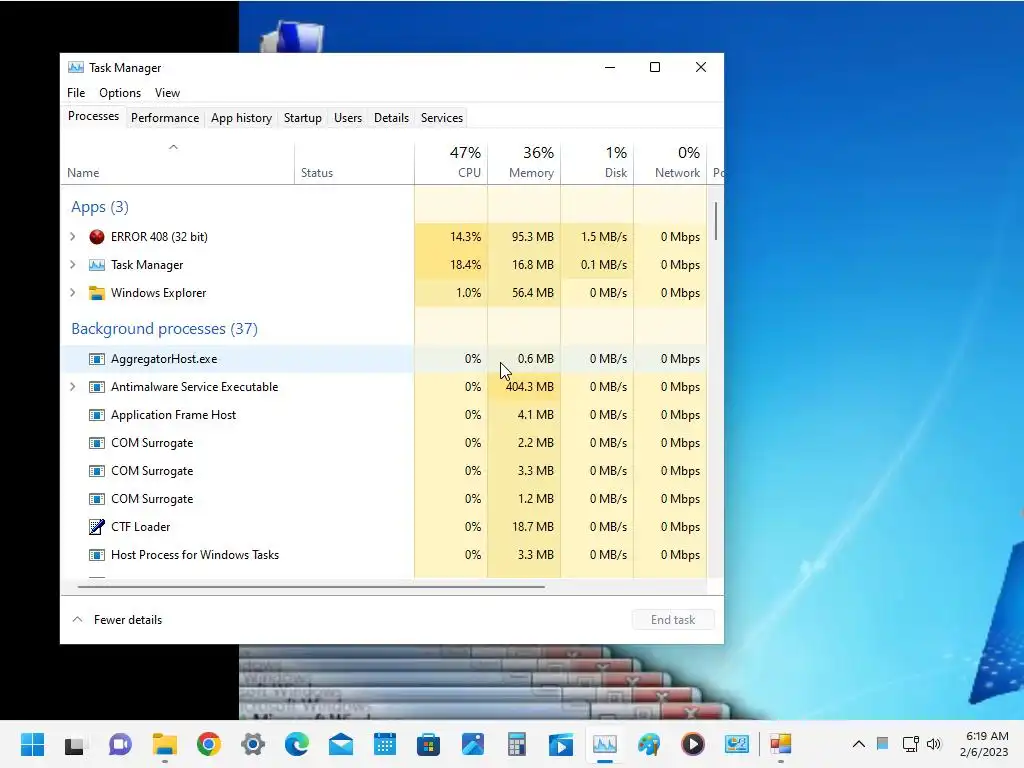This screenshot has height=768, width=1024.
Task: Open the media player taskbar icon
Action: coord(693,744)
